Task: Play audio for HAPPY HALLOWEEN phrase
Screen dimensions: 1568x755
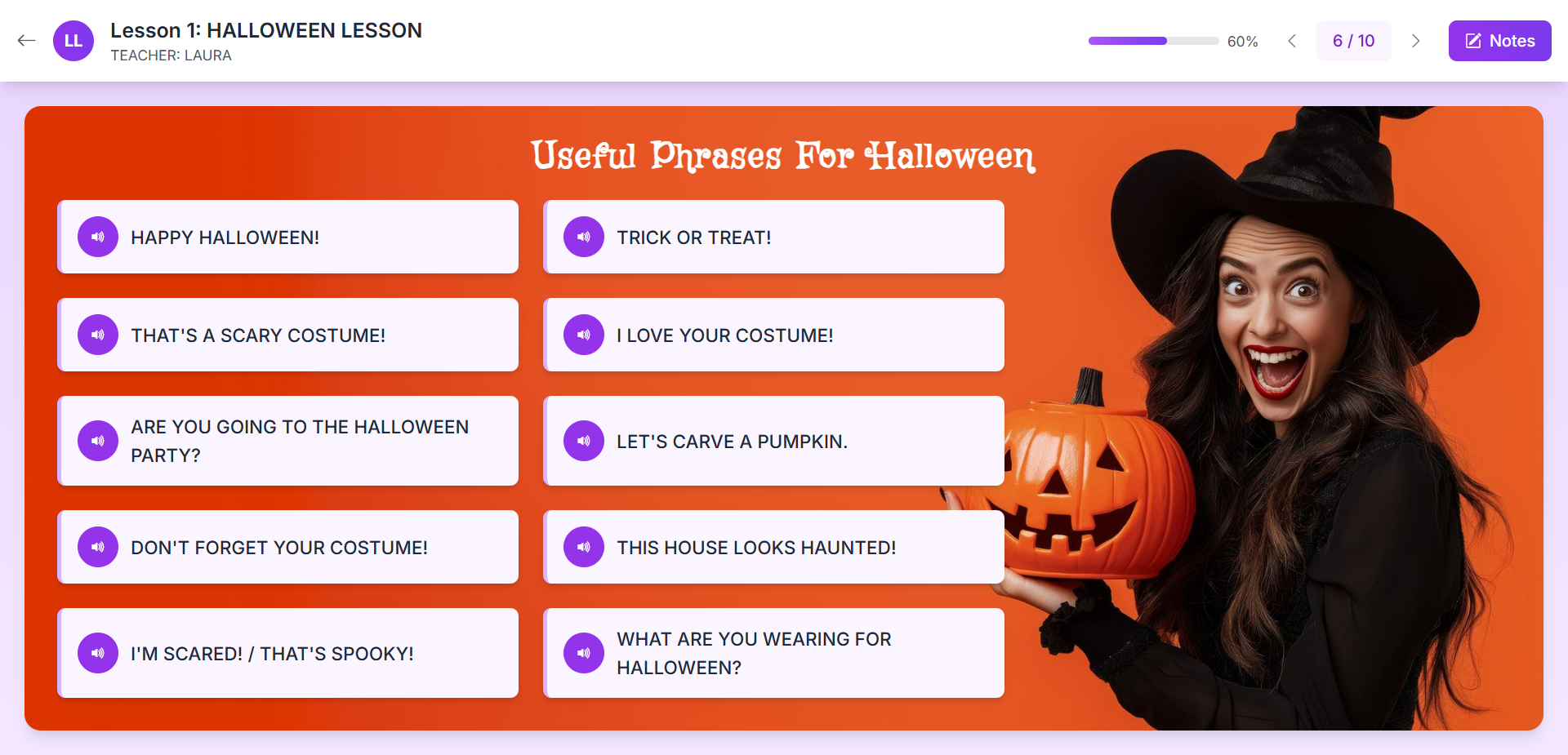Action: coord(98,237)
